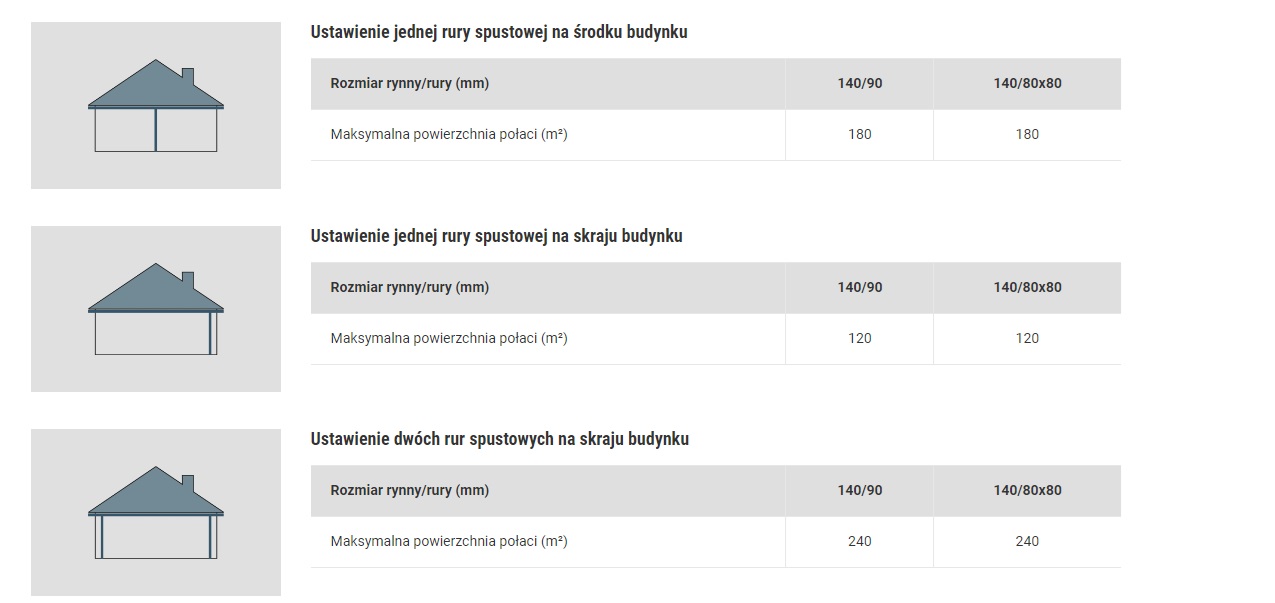Viewport: 1275px width, 603px height.
Task: Click the 180 value under 140/90
Action: [x=860, y=134]
